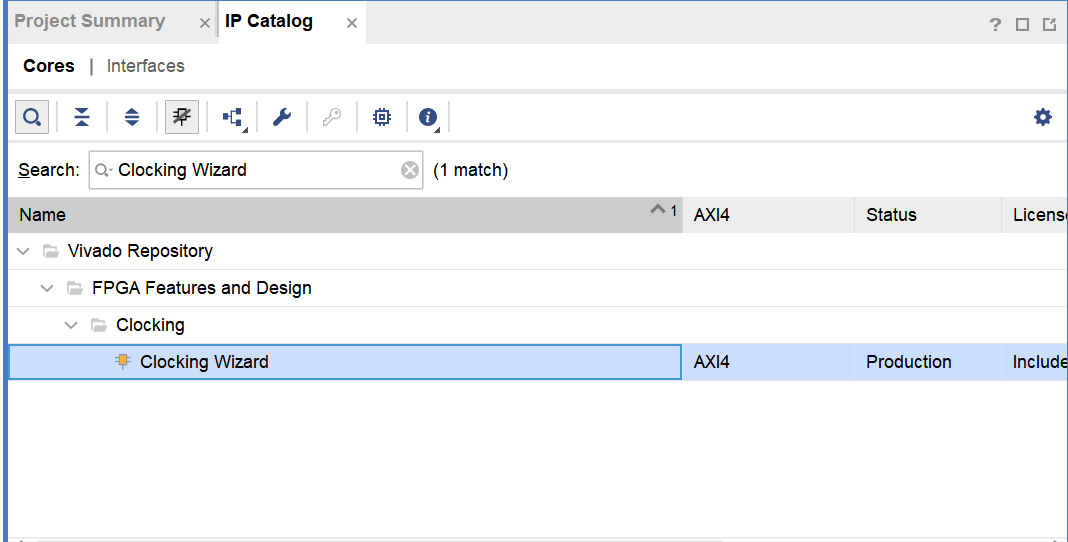This screenshot has width=1068, height=542.
Task: Click the search field's magnifier options icon
Action: [x=103, y=170]
